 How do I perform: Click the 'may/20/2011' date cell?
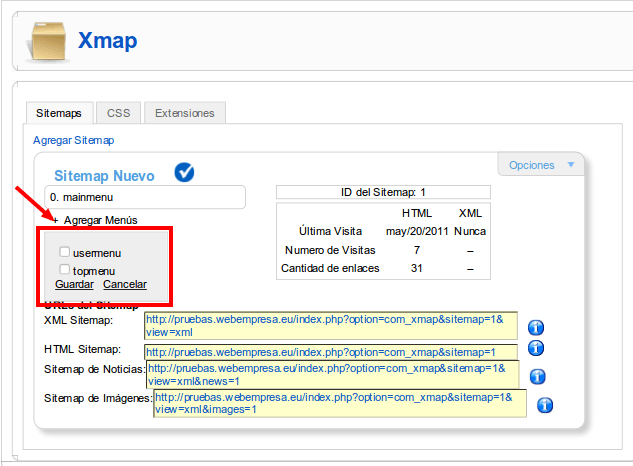click(x=417, y=231)
